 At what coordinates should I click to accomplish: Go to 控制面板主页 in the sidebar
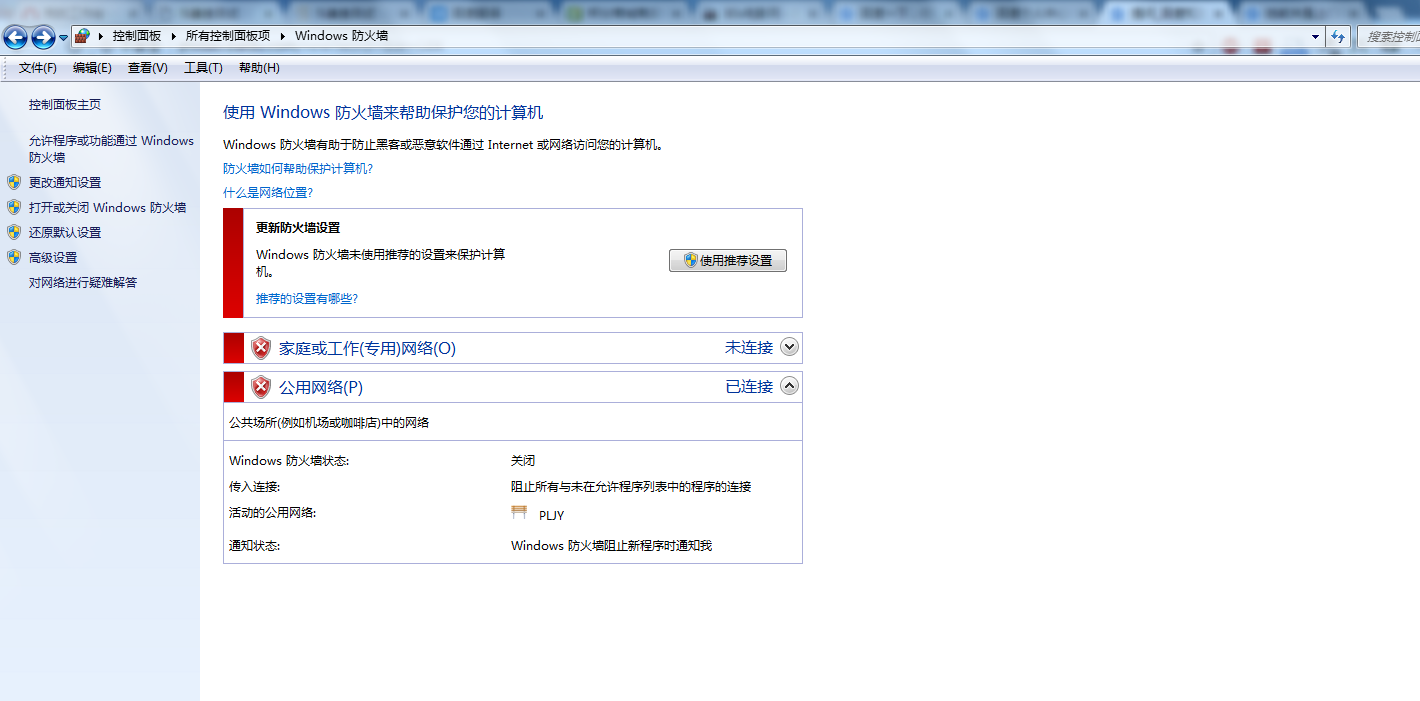tap(65, 105)
